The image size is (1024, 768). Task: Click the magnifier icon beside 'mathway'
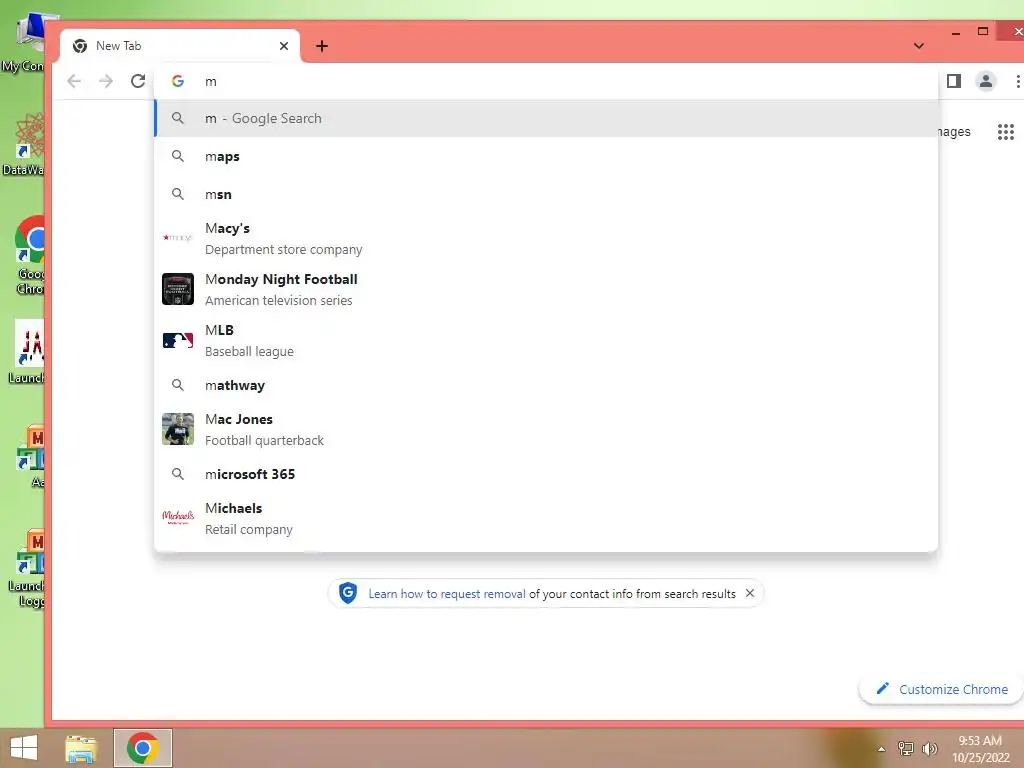click(178, 385)
